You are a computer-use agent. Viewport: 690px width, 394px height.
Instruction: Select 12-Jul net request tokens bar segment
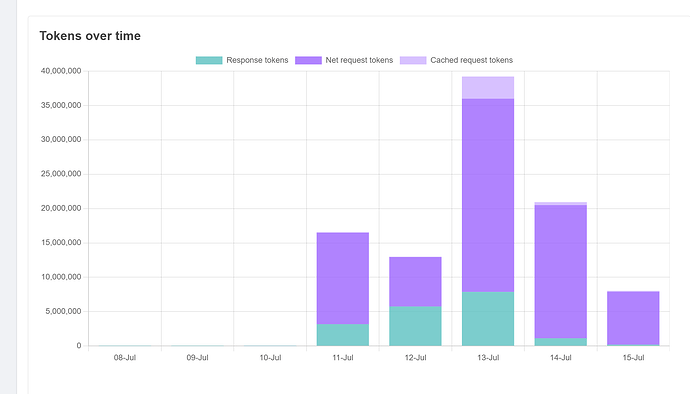point(415,282)
